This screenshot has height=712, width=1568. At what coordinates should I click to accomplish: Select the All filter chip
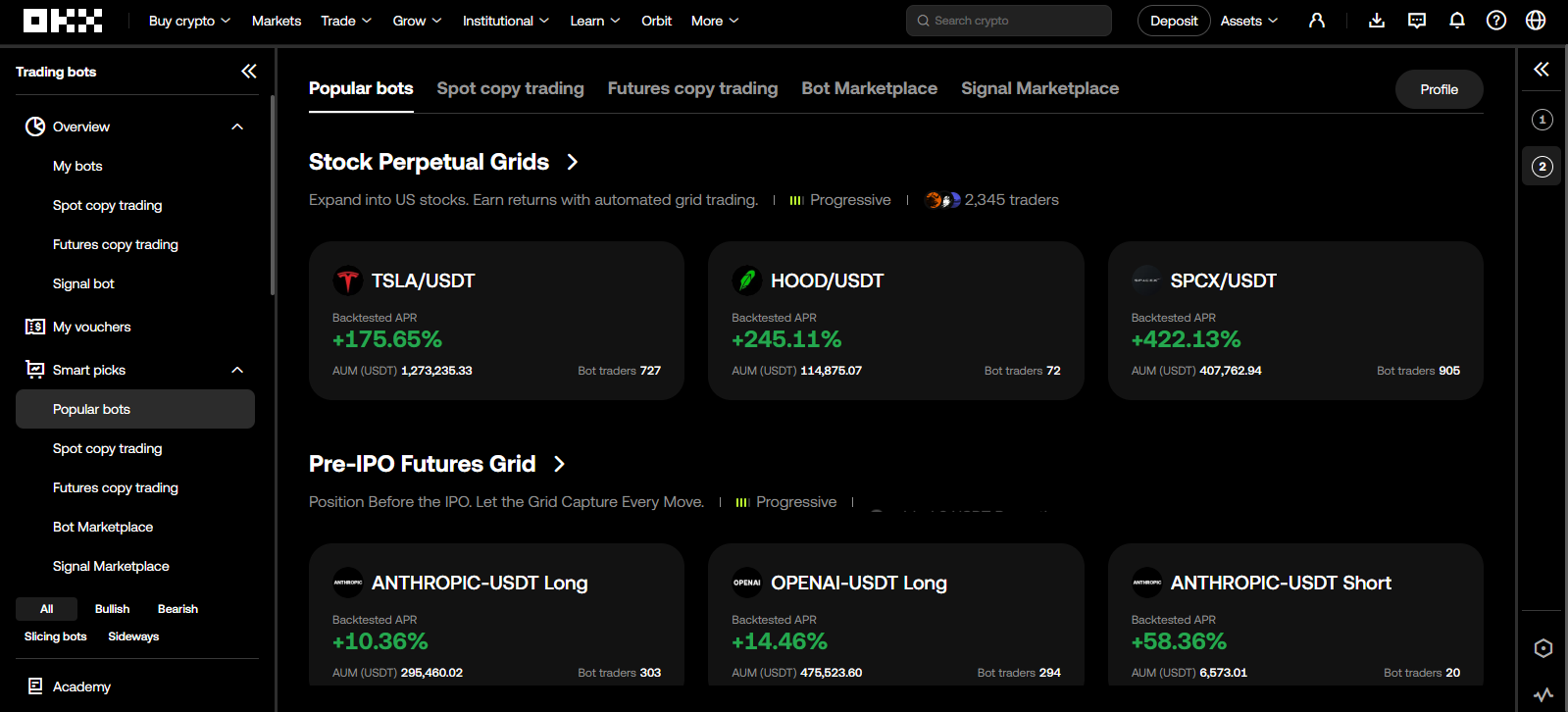pyautogui.click(x=46, y=609)
